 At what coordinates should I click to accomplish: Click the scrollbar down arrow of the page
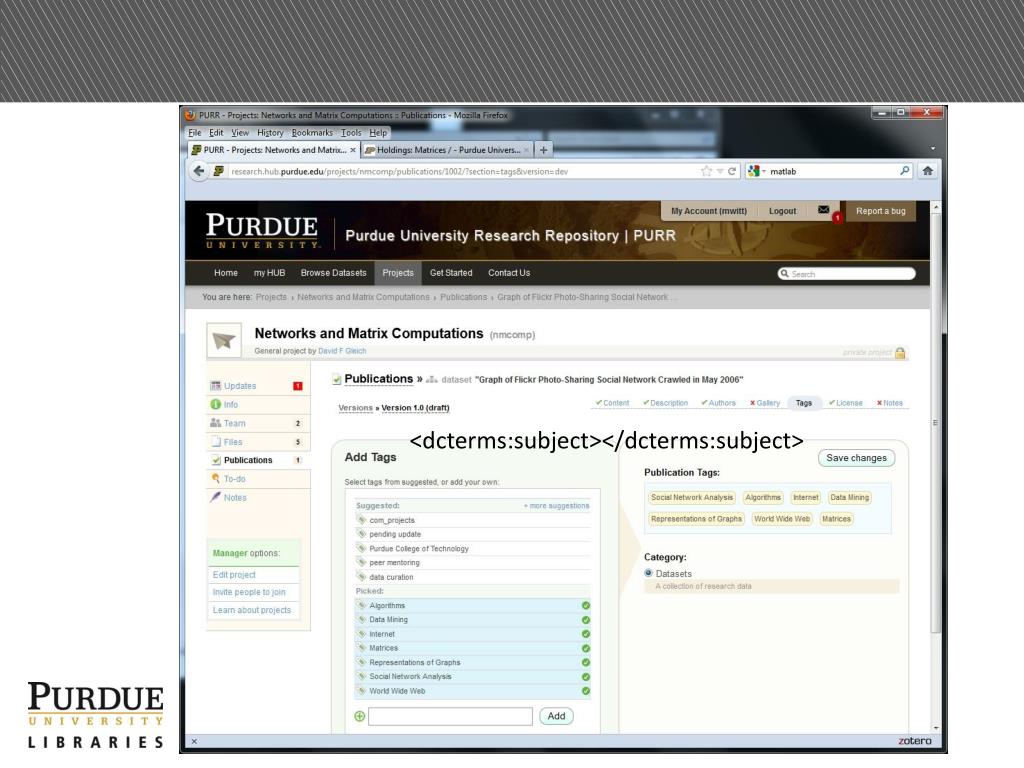[936, 728]
